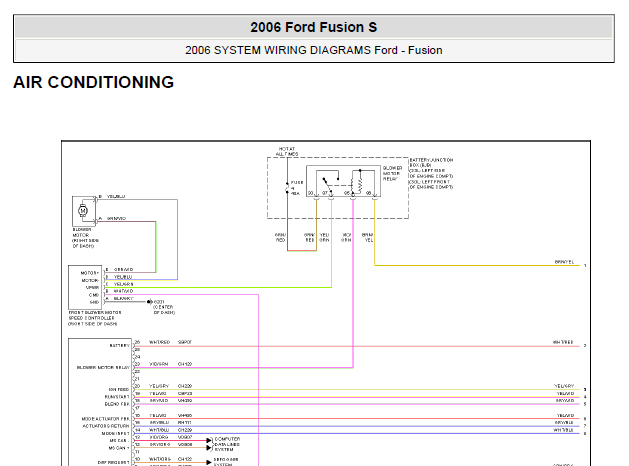Click the "MS CAN +" pin label
This screenshot has height=466, width=629.
pos(119,448)
